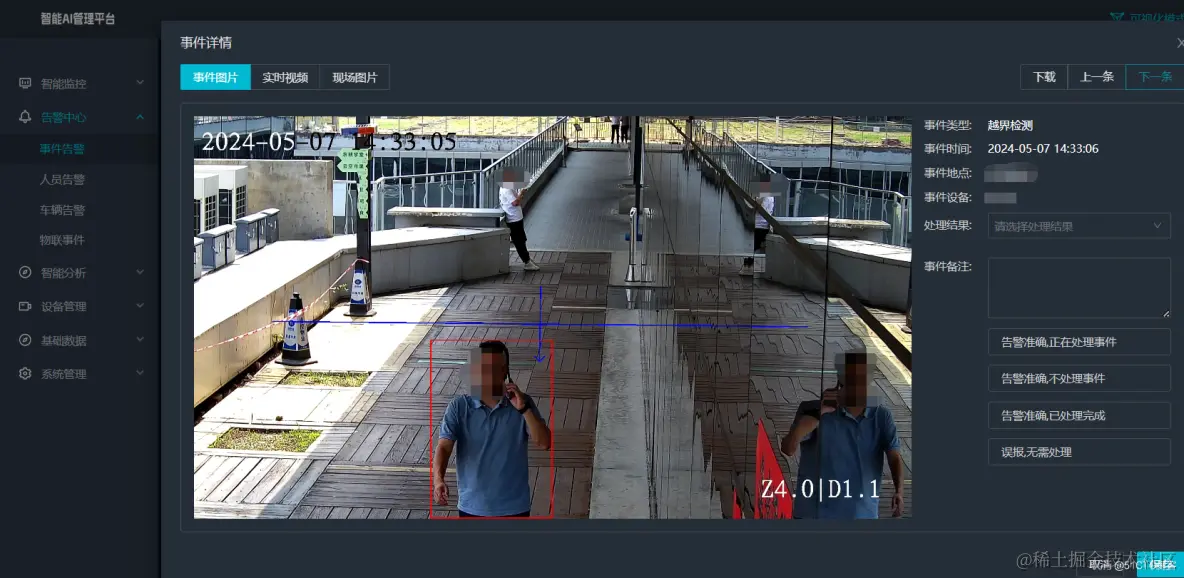1184x578 pixels.
Task: Click the 告警中心 sidebar label
Action: pyautogui.click(x=63, y=117)
